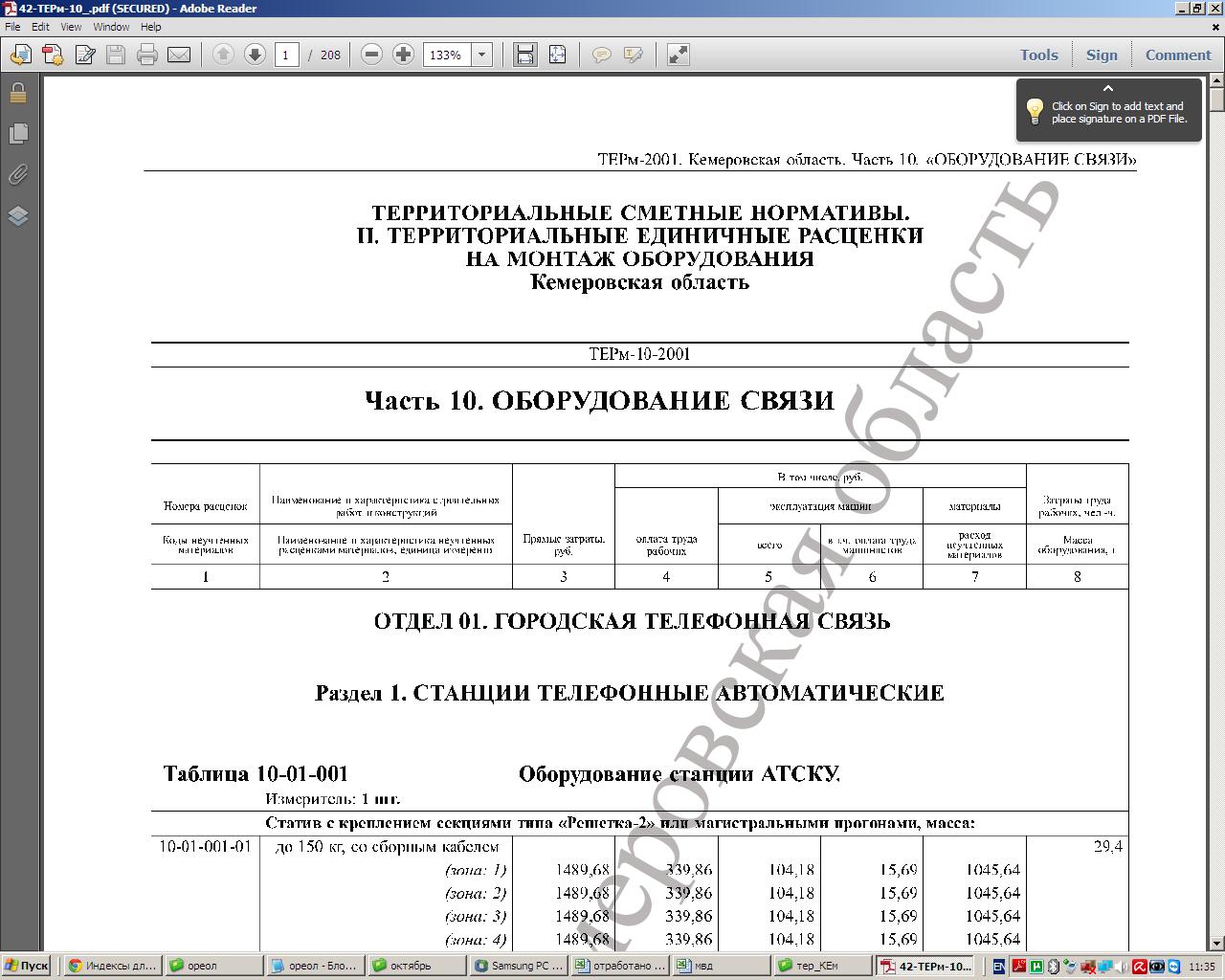
Task: Click the total page count '208'
Action: coord(330,55)
